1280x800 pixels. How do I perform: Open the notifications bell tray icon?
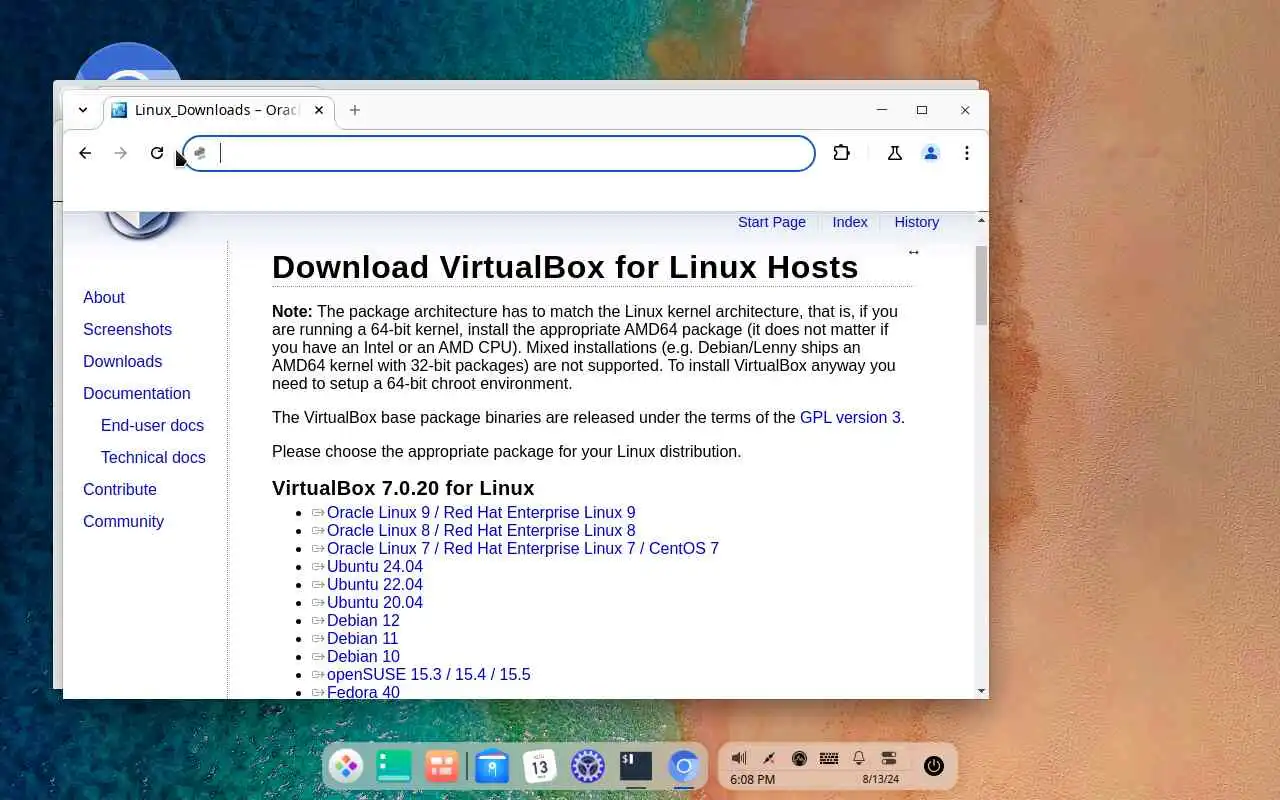(859, 758)
